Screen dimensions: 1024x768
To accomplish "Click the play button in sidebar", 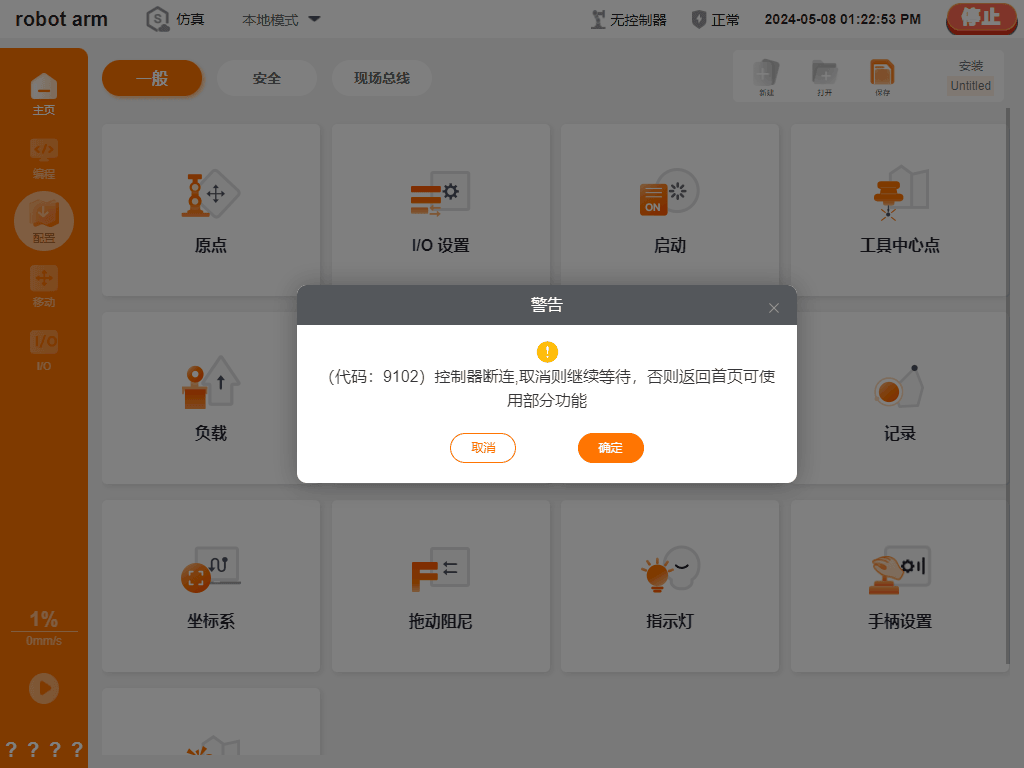I will point(44,688).
